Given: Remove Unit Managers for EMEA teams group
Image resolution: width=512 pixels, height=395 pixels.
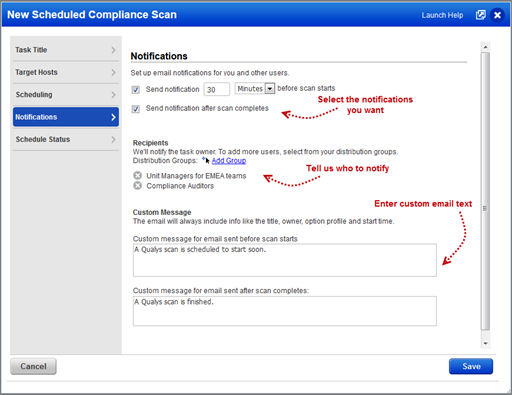Looking at the screenshot, I should tap(137, 175).
